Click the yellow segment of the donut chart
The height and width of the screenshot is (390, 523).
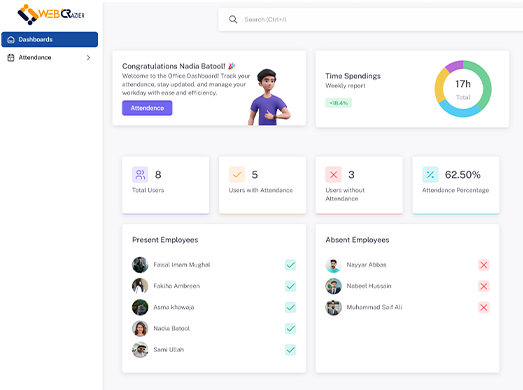pyautogui.click(x=440, y=85)
